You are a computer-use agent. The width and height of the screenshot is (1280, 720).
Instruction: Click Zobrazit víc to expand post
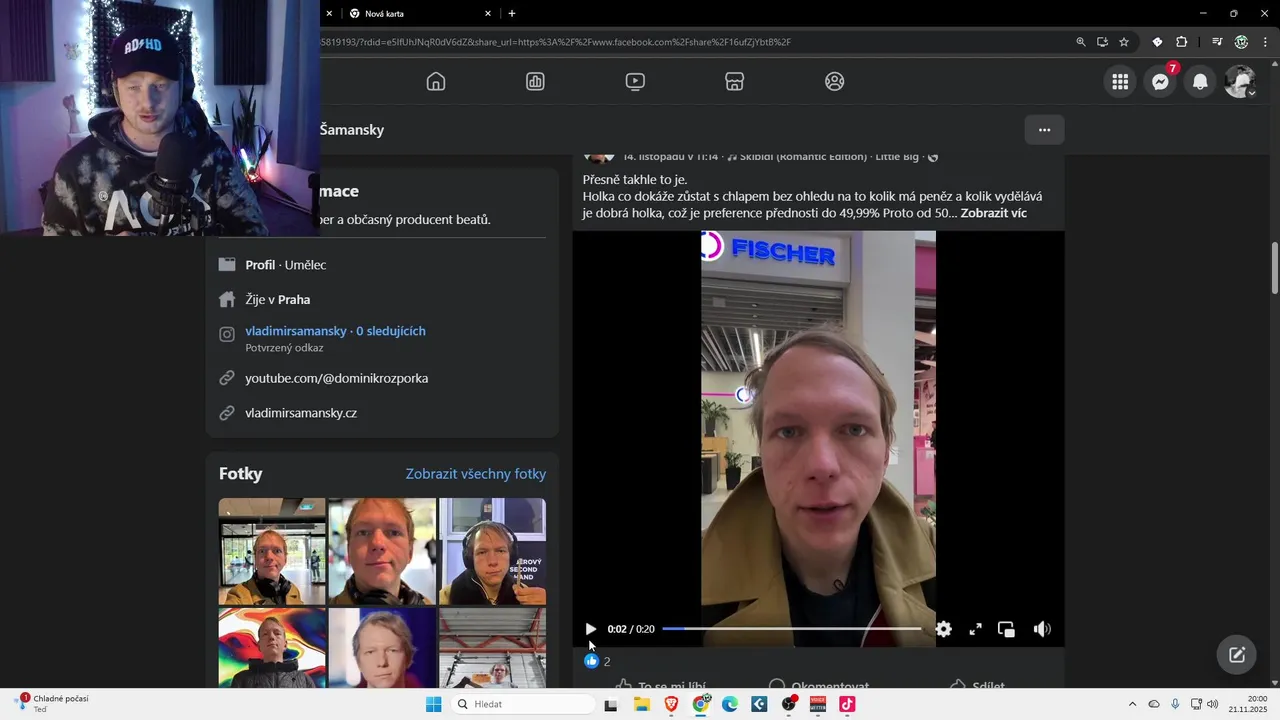[993, 213]
